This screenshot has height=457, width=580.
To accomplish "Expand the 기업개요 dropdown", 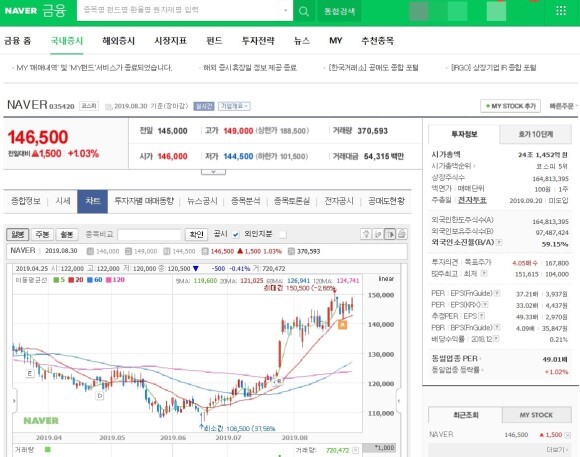I will (x=234, y=106).
